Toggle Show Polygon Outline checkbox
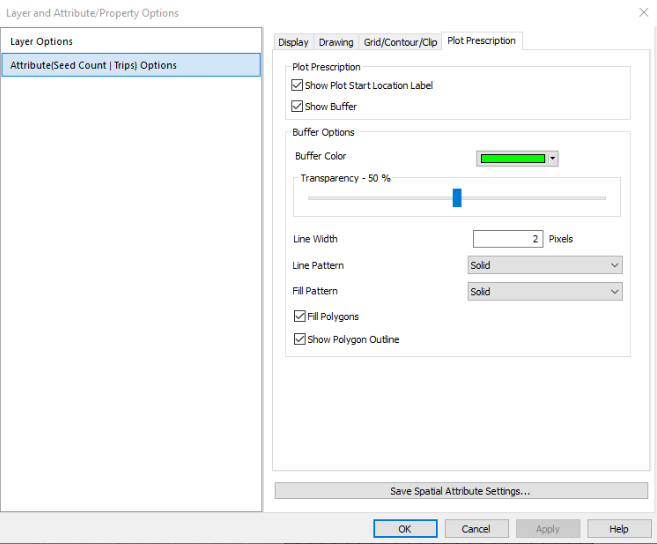The height and width of the screenshot is (544, 657). pos(300,340)
